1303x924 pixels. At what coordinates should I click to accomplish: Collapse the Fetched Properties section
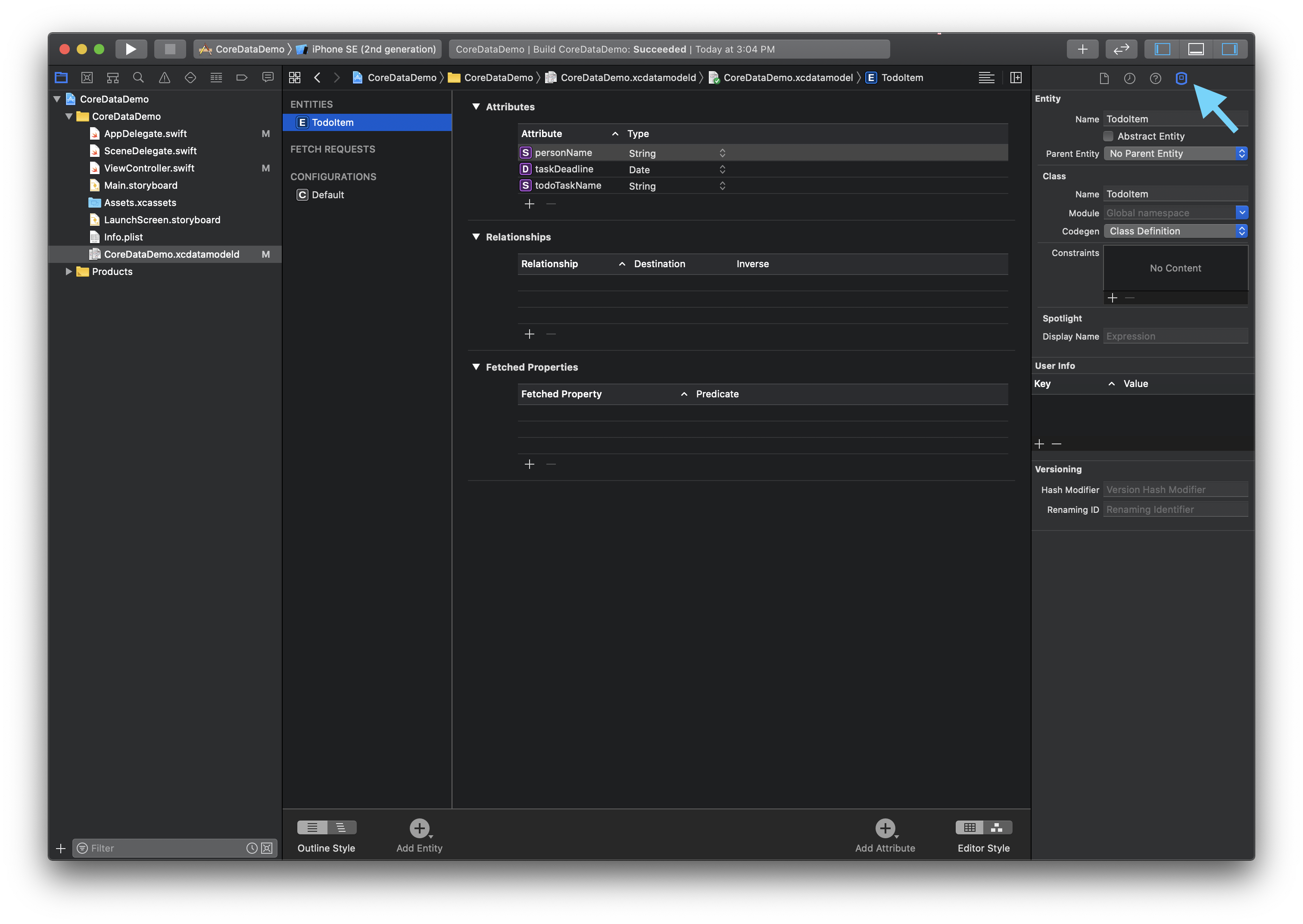[476, 367]
